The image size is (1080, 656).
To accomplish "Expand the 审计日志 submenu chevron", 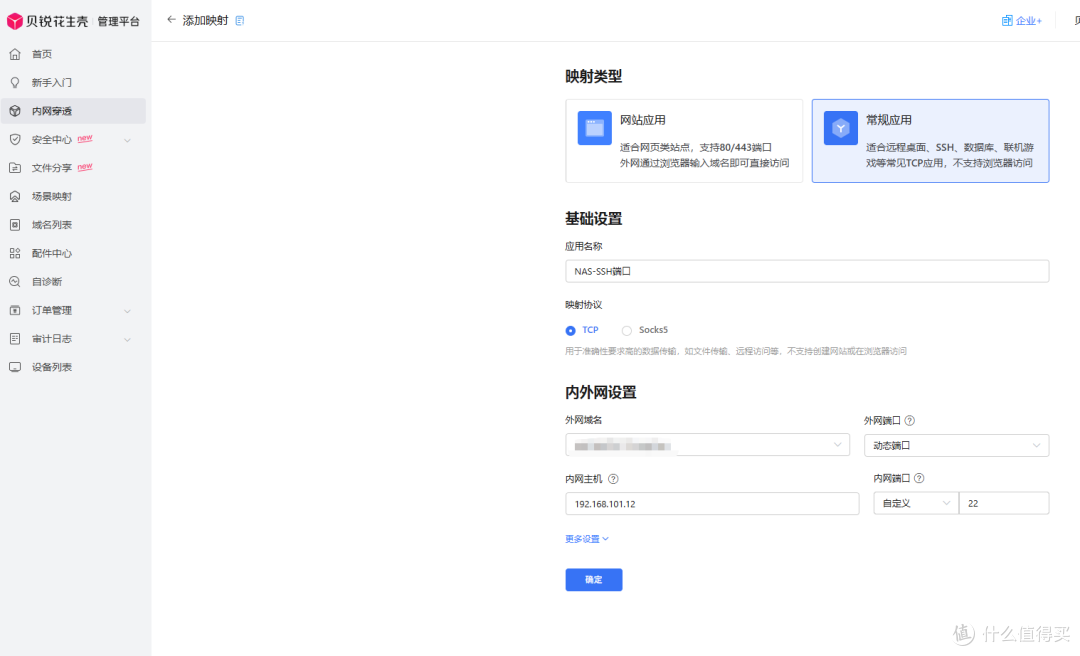I will point(127,339).
